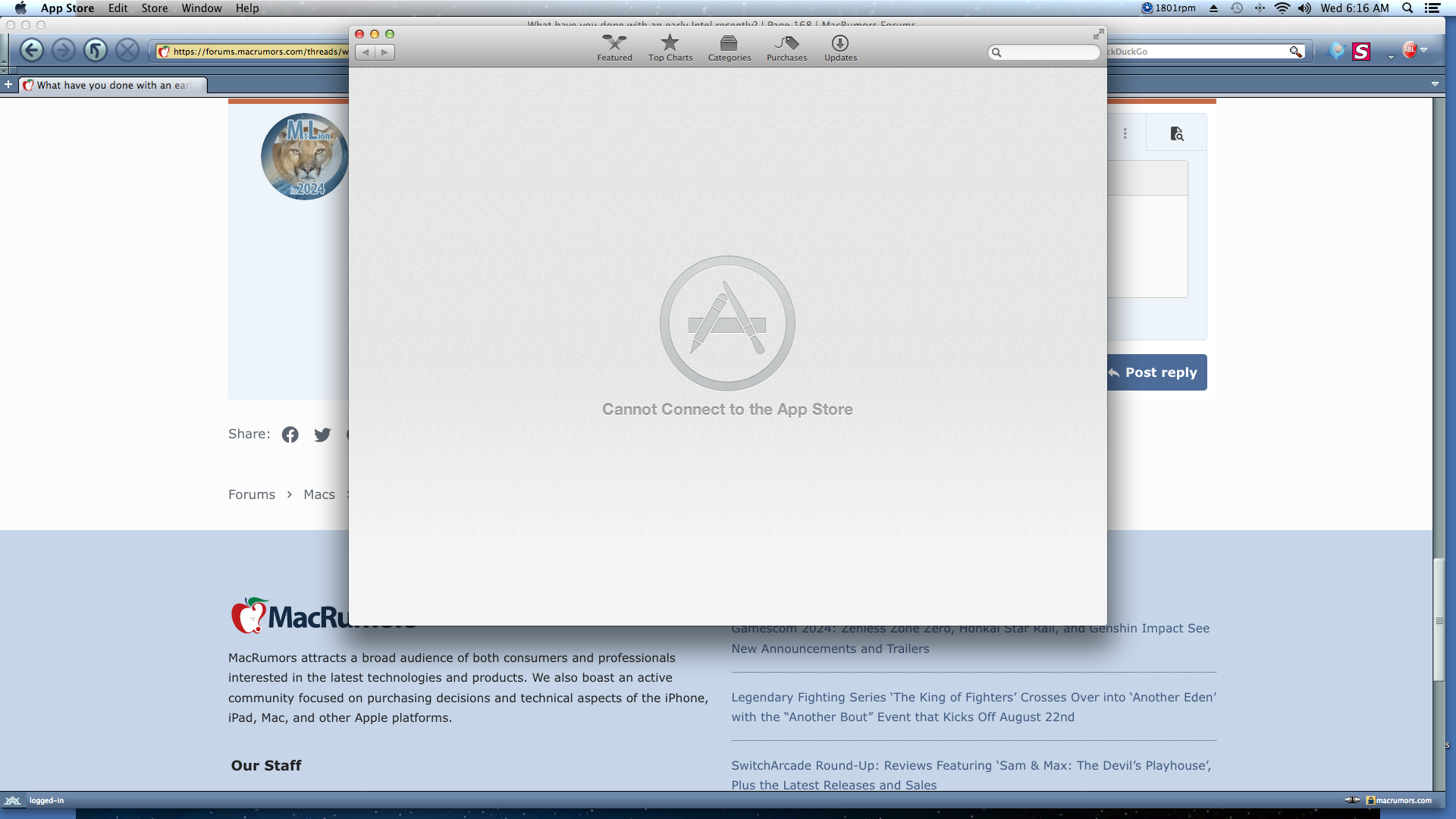Click the volume icon in menu bar
This screenshot has width=1456, height=819.
point(1302,8)
